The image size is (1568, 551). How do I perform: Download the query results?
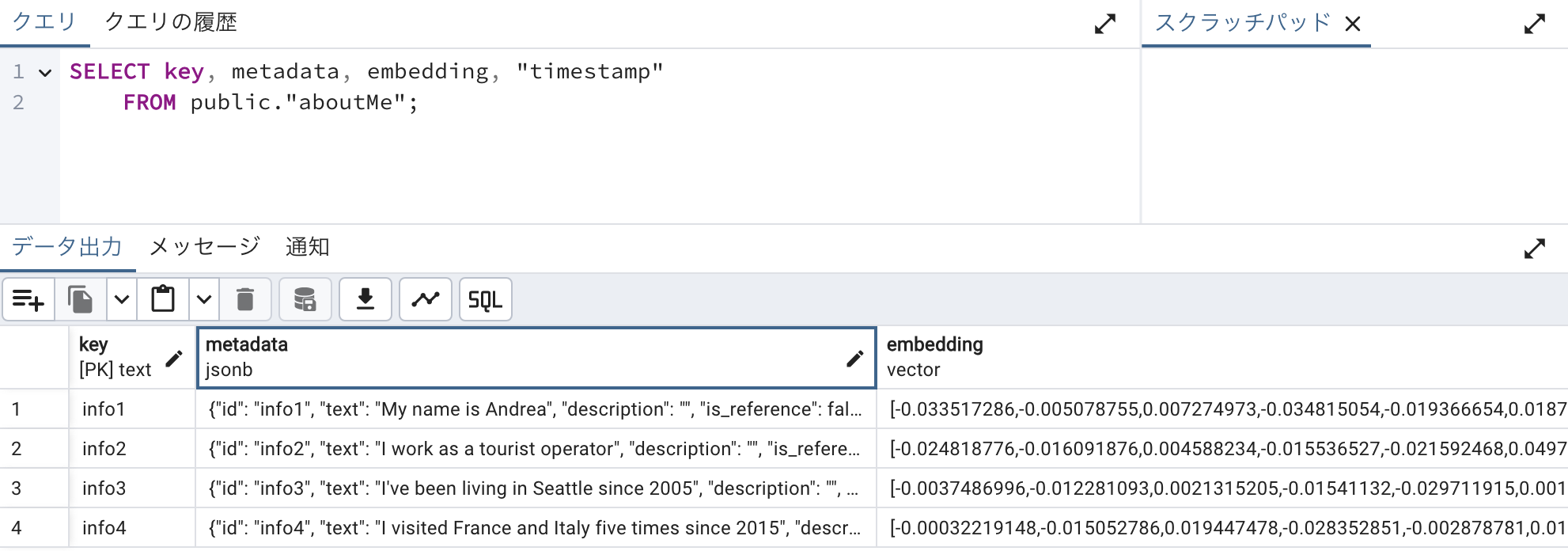365,299
